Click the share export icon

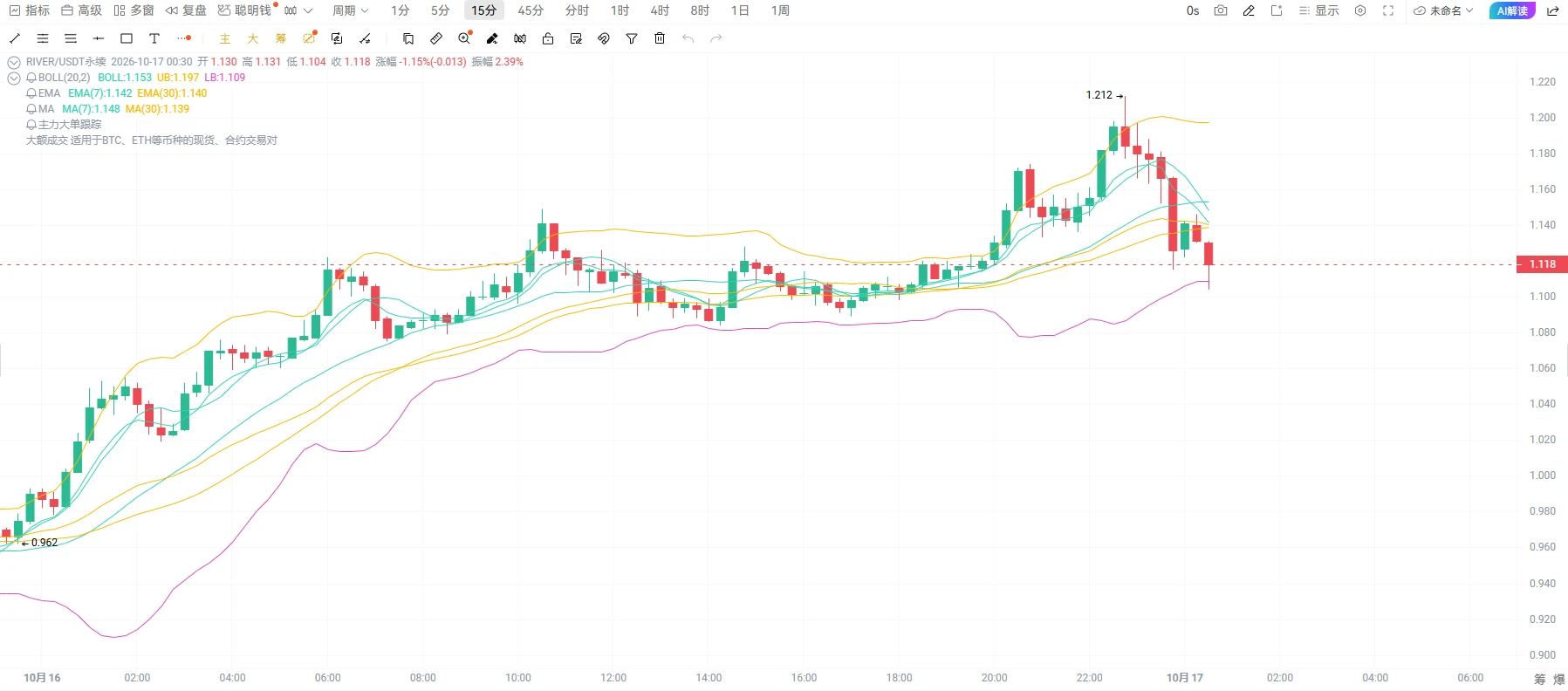point(1553,10)
